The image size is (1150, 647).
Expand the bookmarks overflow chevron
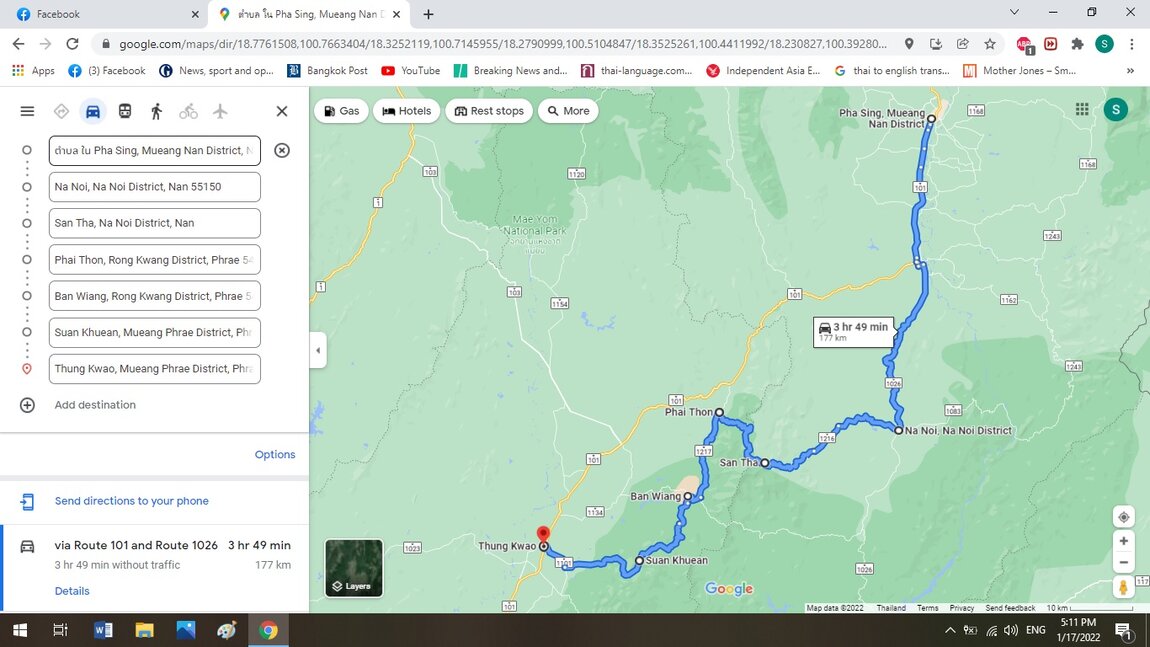[1130, 70]
